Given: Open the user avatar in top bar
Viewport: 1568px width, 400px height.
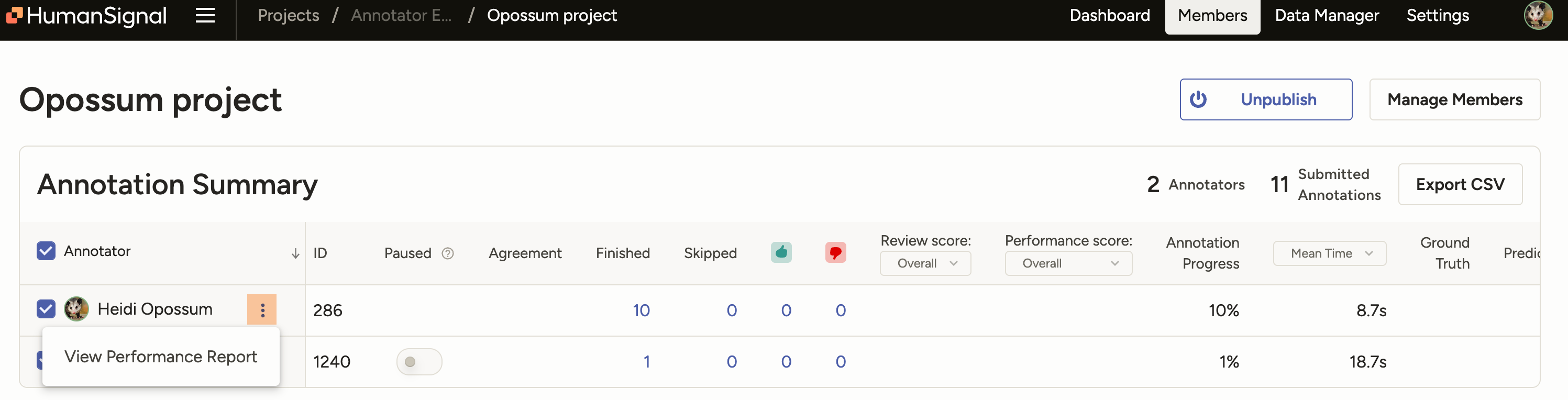Looking at the screenshot, I should (1538, 16).
